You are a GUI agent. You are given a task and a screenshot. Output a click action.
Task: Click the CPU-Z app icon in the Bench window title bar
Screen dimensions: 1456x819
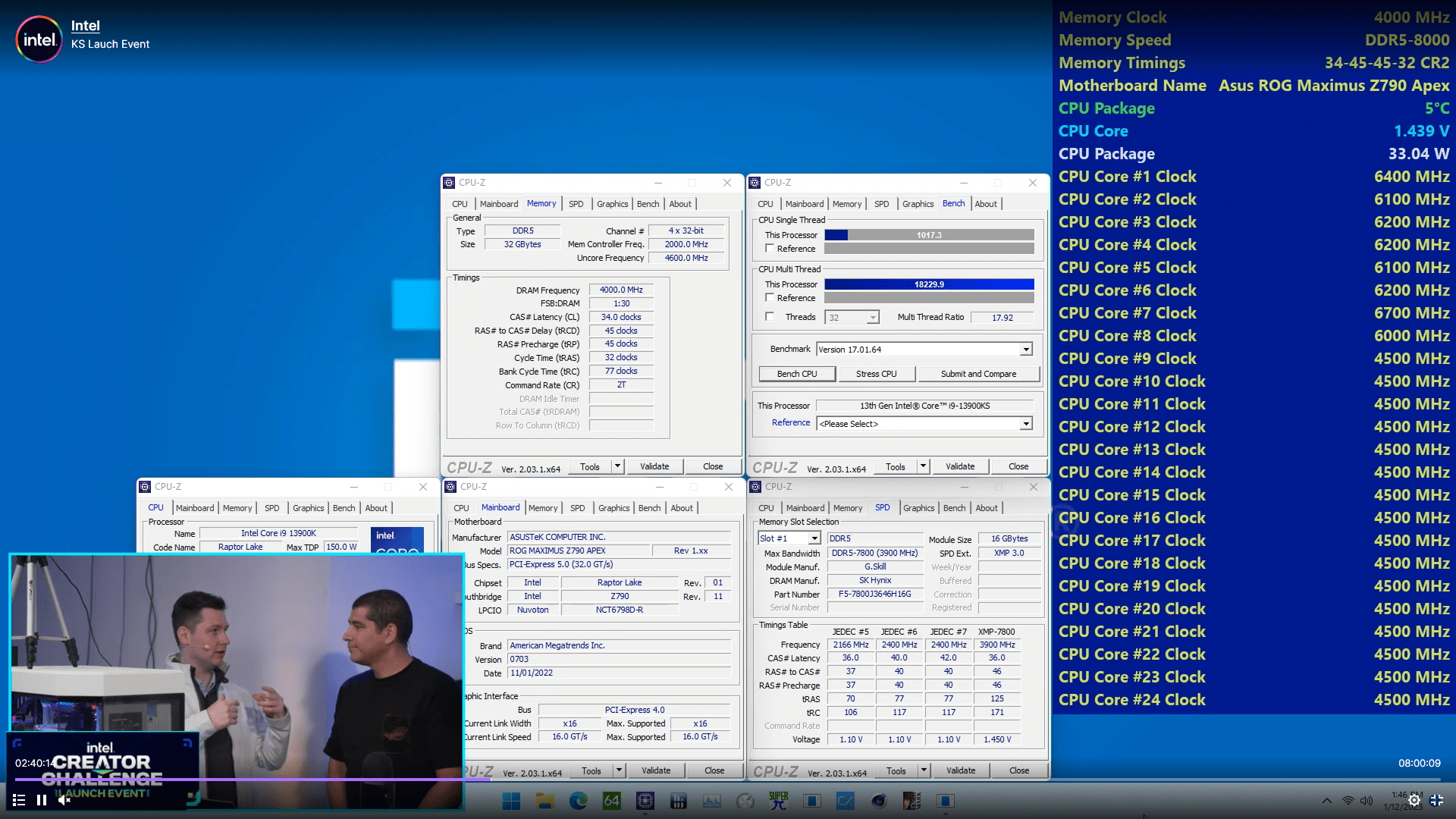755,183
